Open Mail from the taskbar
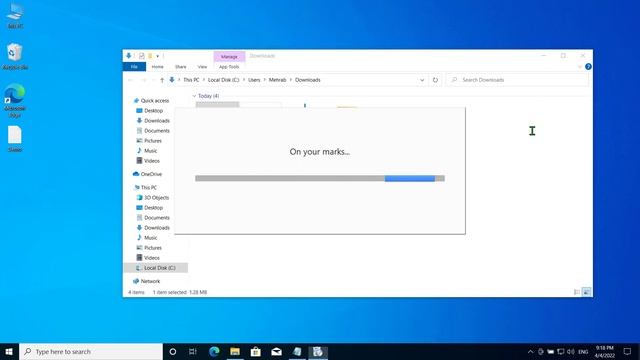Image resolution: width=640 pixels, height=360 pixels. click(x=276, y=351)
